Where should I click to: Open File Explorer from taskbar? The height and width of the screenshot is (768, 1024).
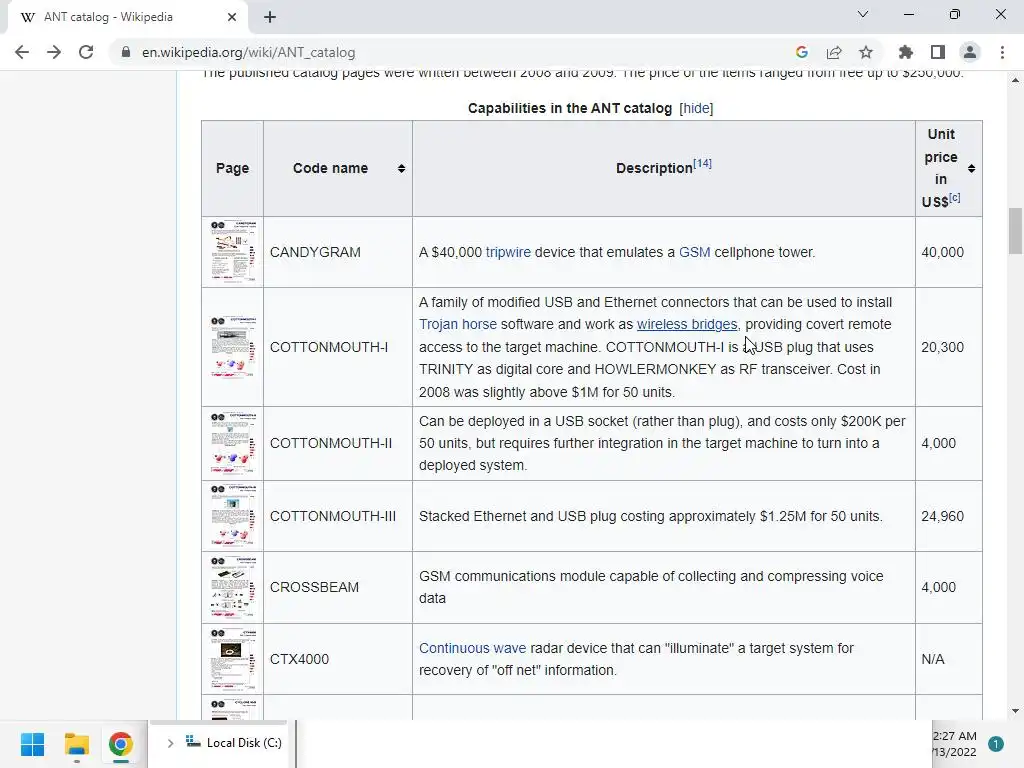[x=76, y=744]
